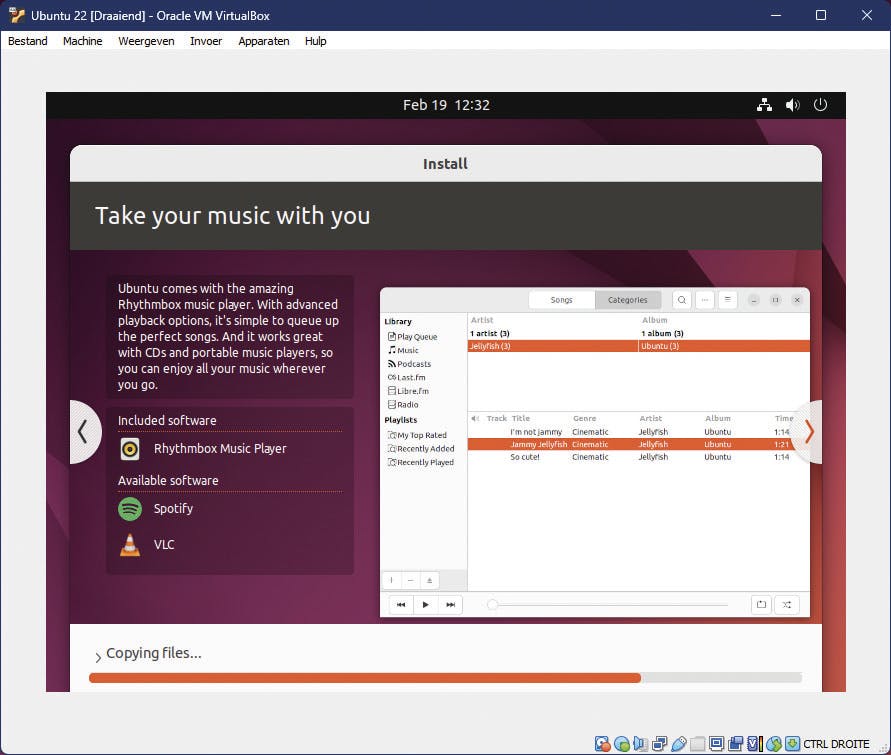Minimize the VirtualBox window

[x=776, y=15]
